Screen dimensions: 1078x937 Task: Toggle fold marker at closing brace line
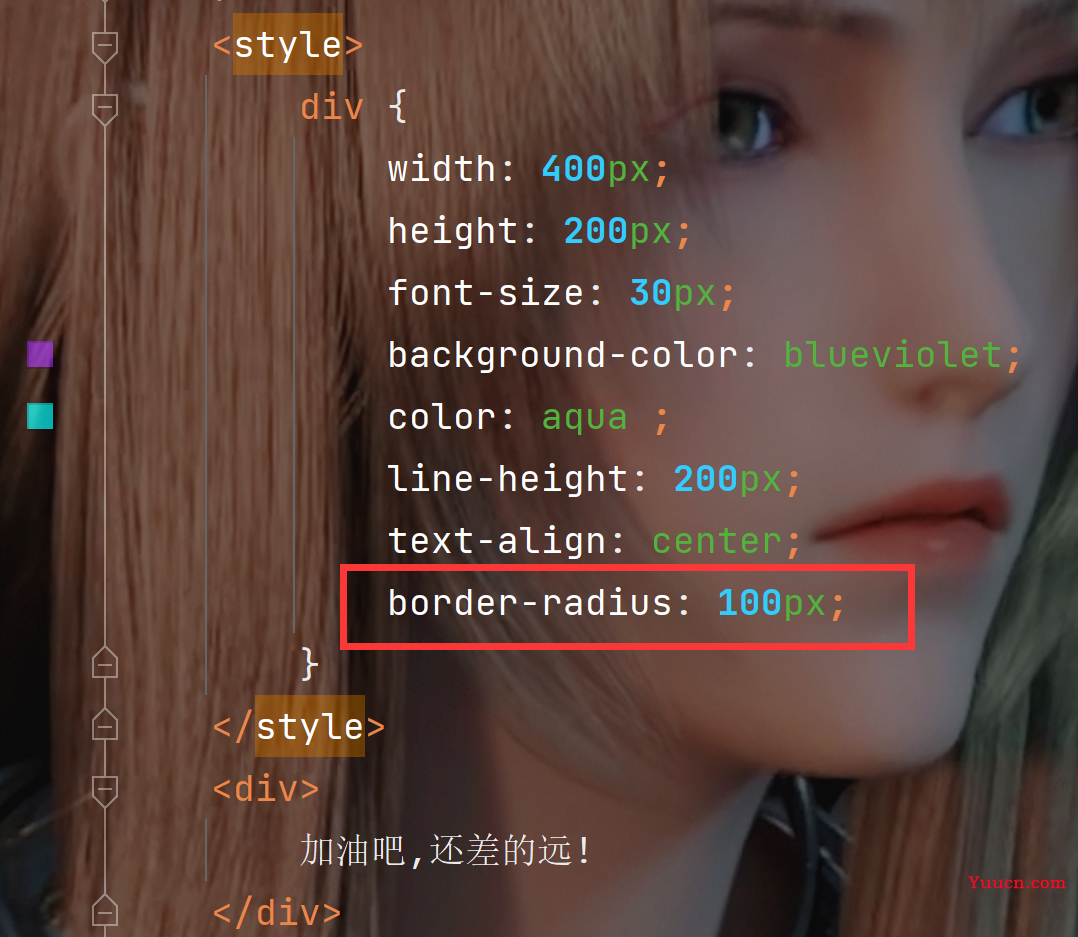(104, 663)
